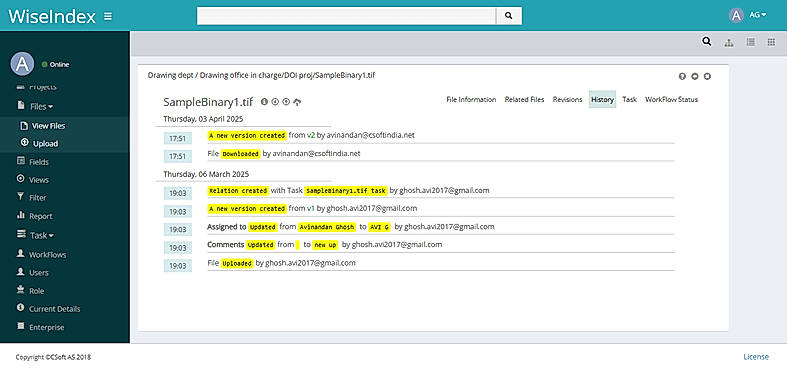The image size is (787, 368).
Task: Click the 19:03 time badge on Uploaded row
Action: 178,265
